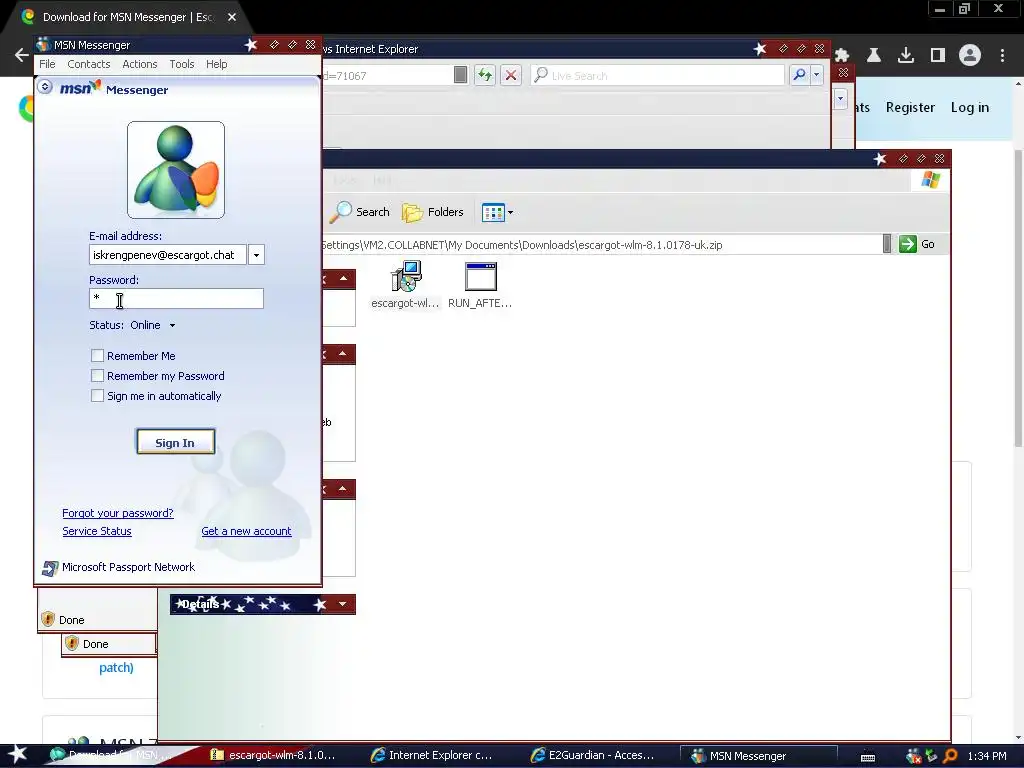
Task: Click the shield icon next to lower Done
Action: 72,643
